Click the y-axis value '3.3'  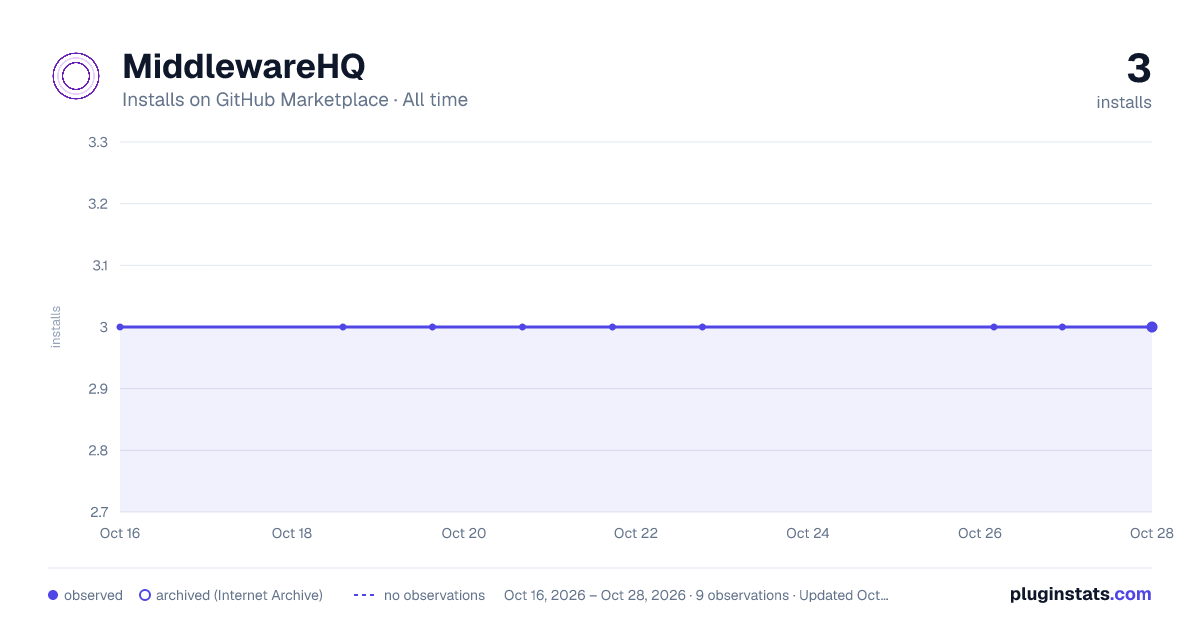[x=98, y=142]
